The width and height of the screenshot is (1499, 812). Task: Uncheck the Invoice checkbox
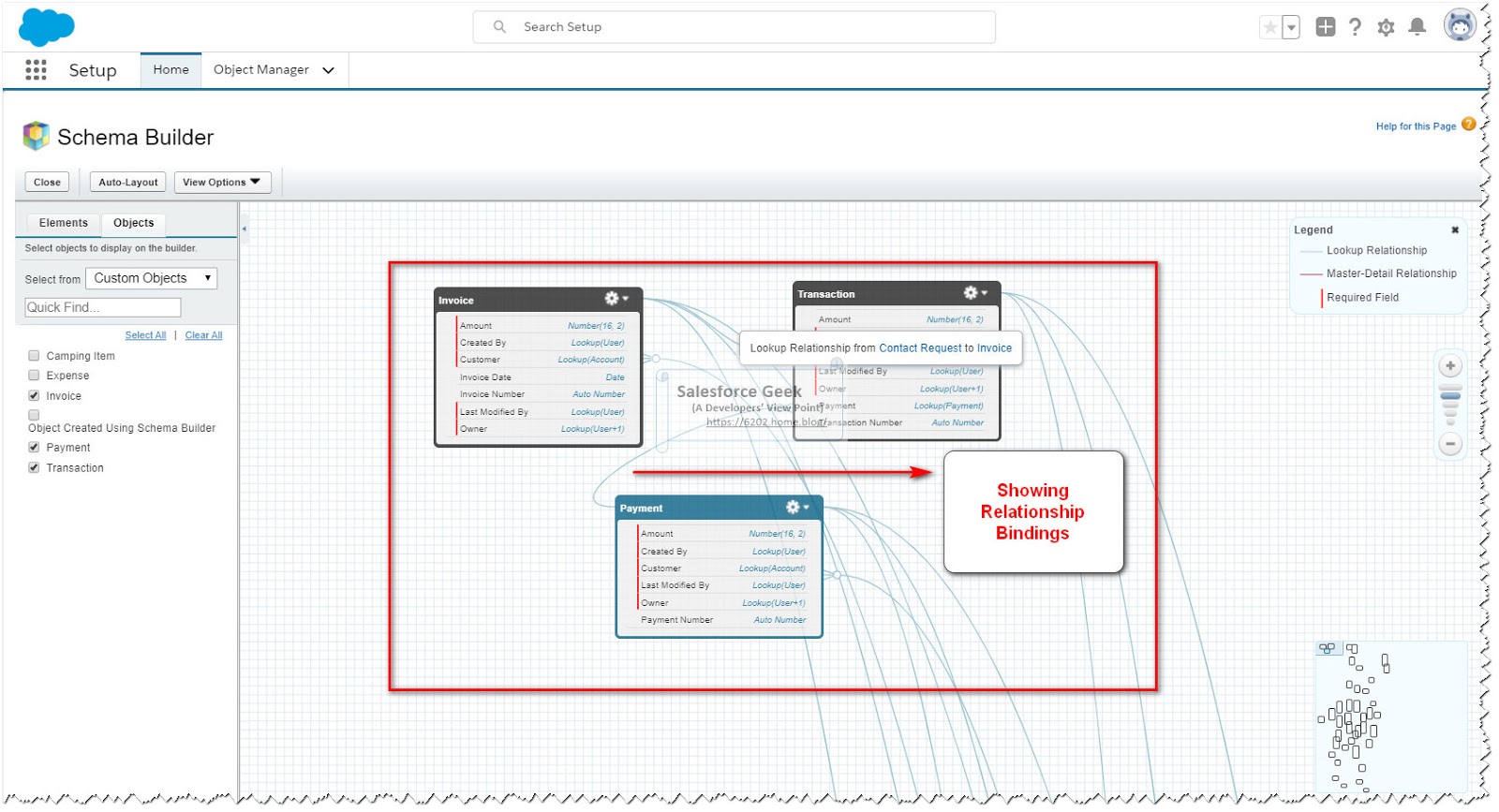coord(34,396)
